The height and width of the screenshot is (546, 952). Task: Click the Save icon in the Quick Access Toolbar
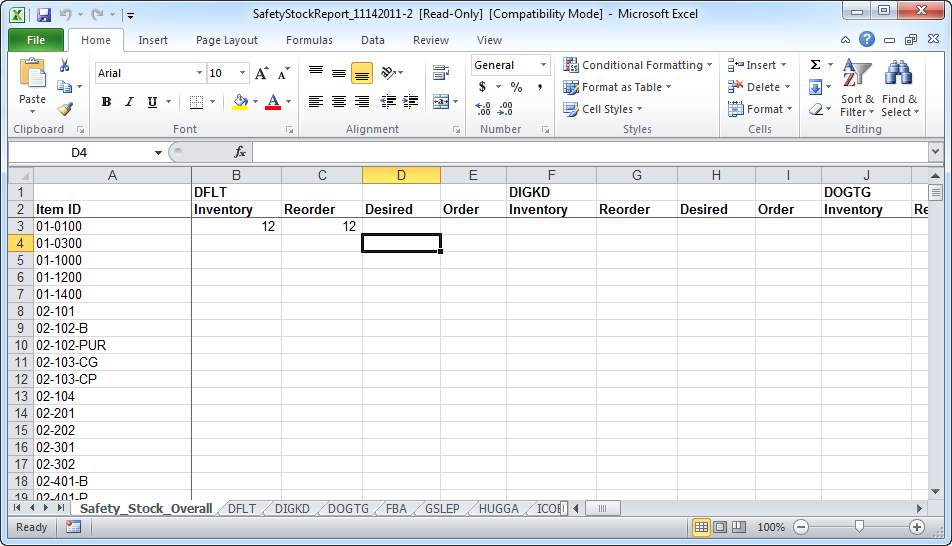pos(44,15)
